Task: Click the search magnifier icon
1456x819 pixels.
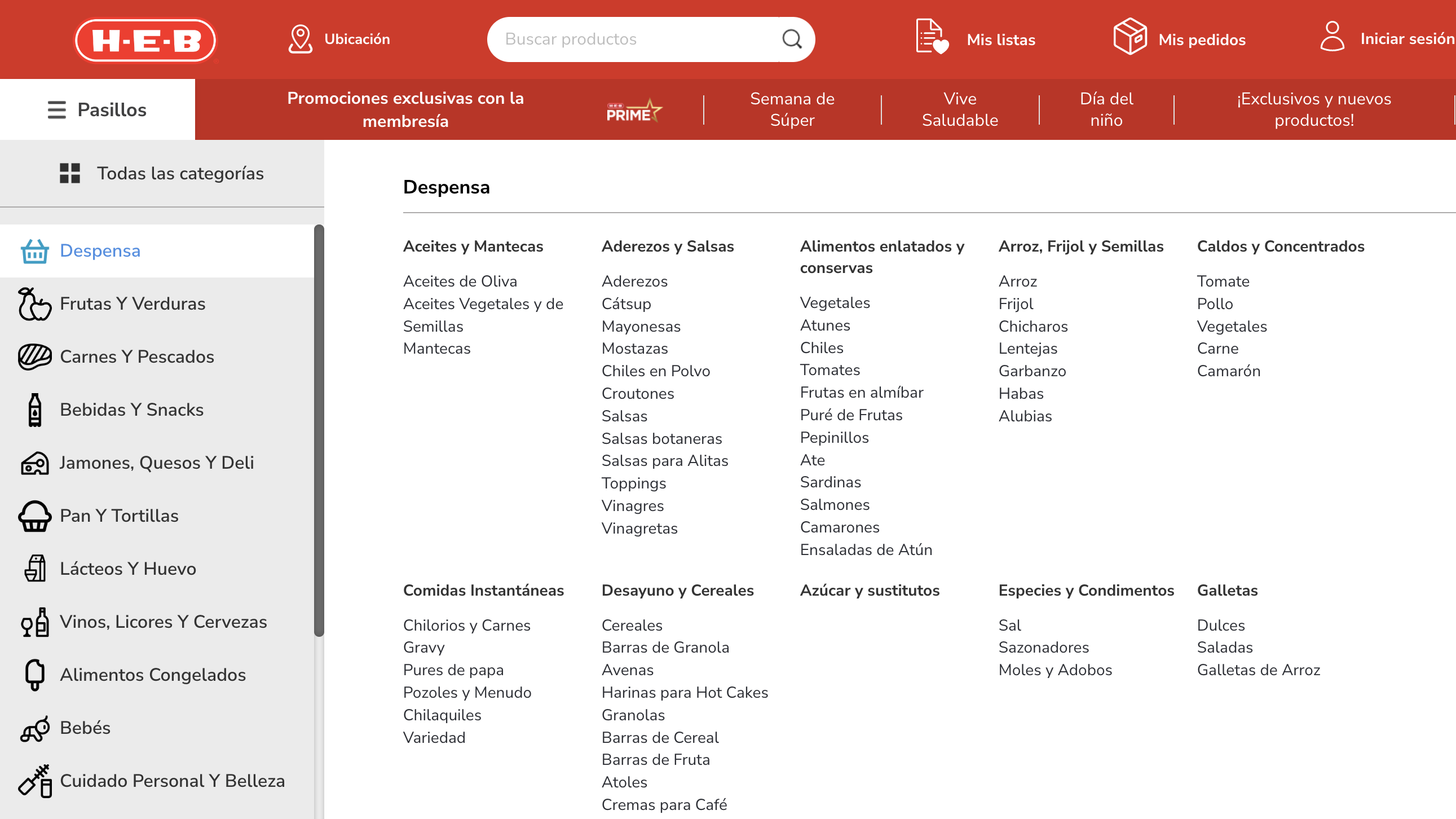Action: [x=792, y=39]
